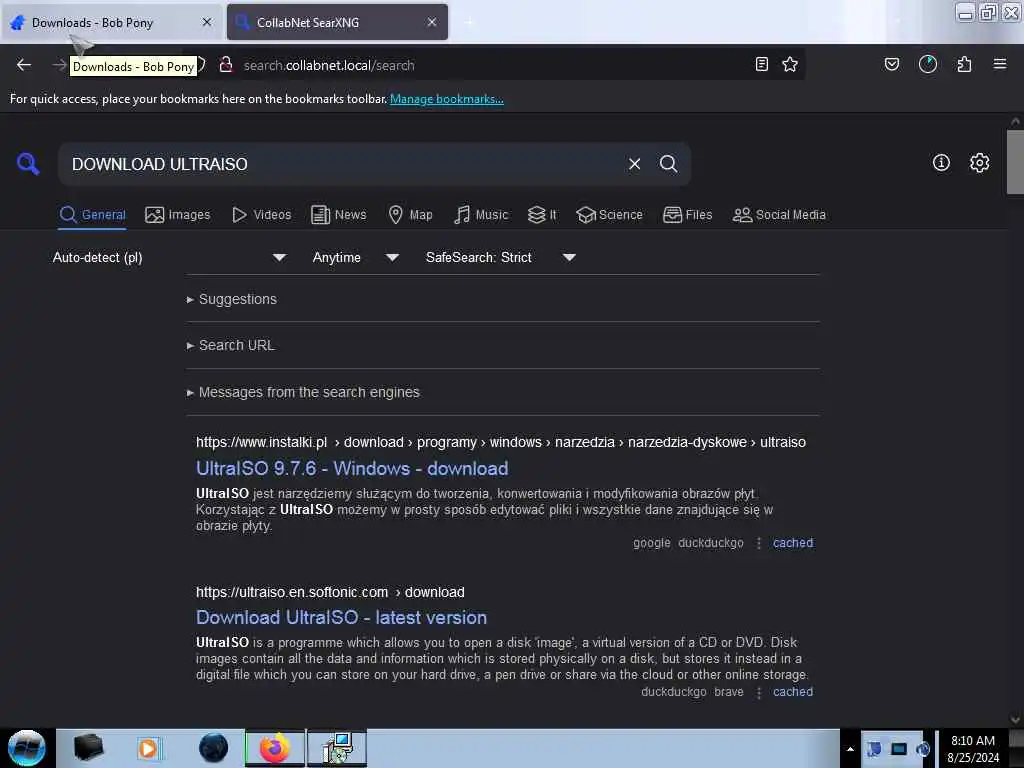Open more options dots on instalki.pl result
The height and width of the screenshot is (768, 1024).
759,543
